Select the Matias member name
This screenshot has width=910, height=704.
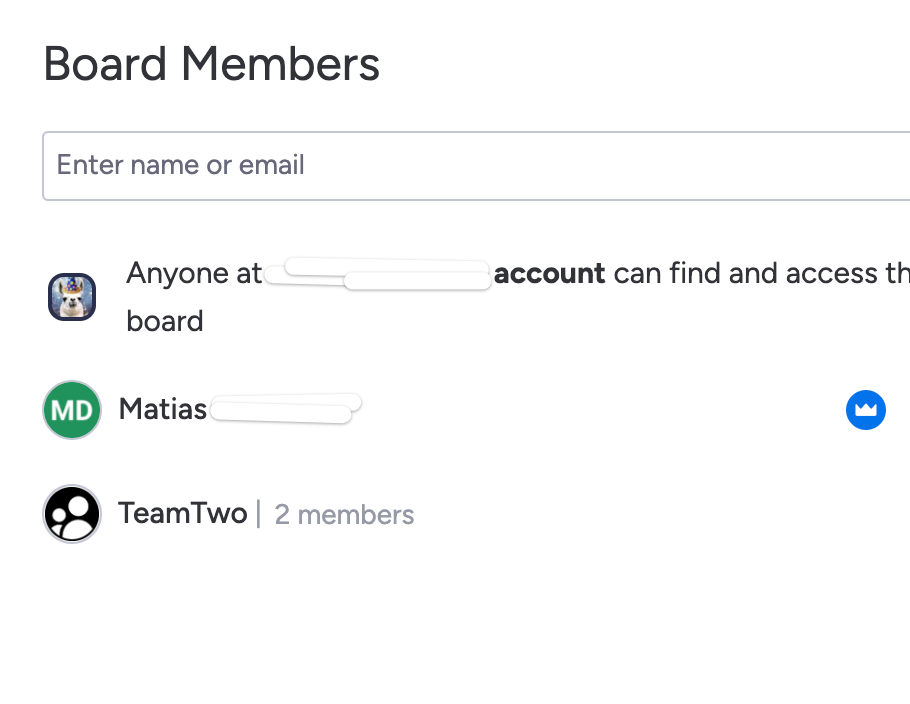tap(163, 409)
